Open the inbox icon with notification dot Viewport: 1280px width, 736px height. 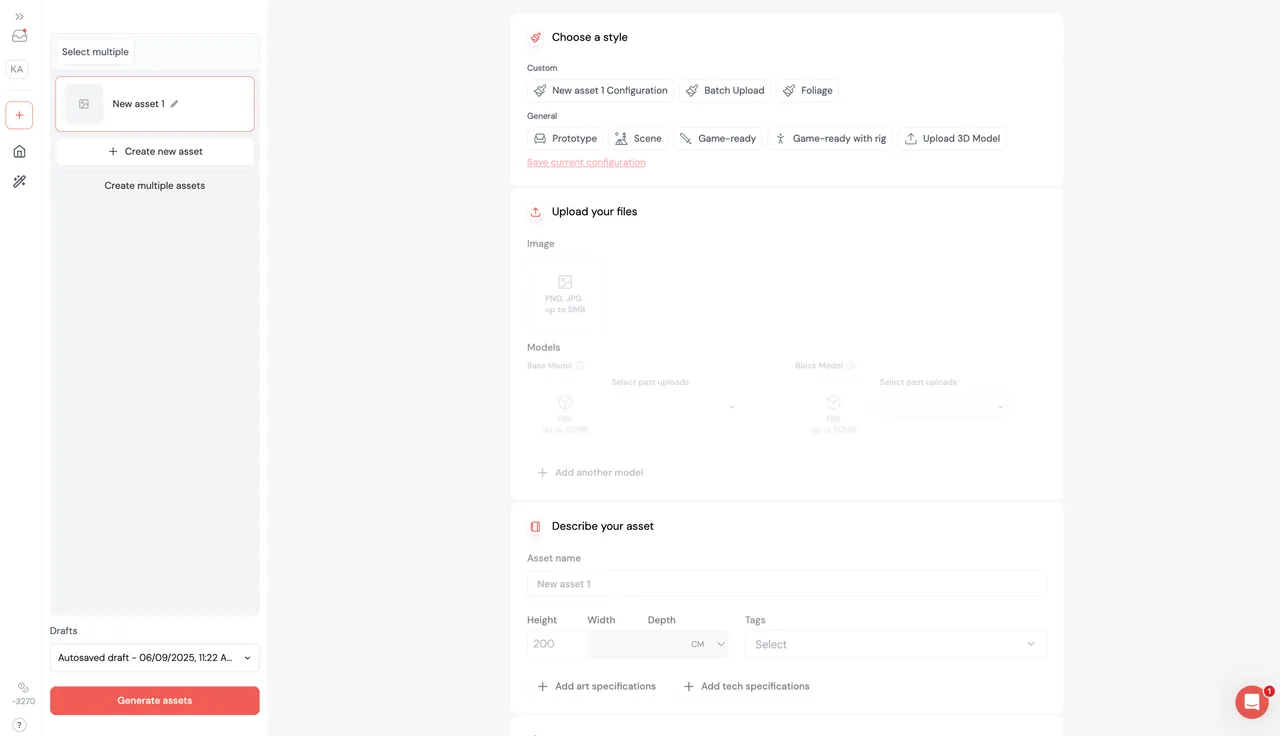19,36
